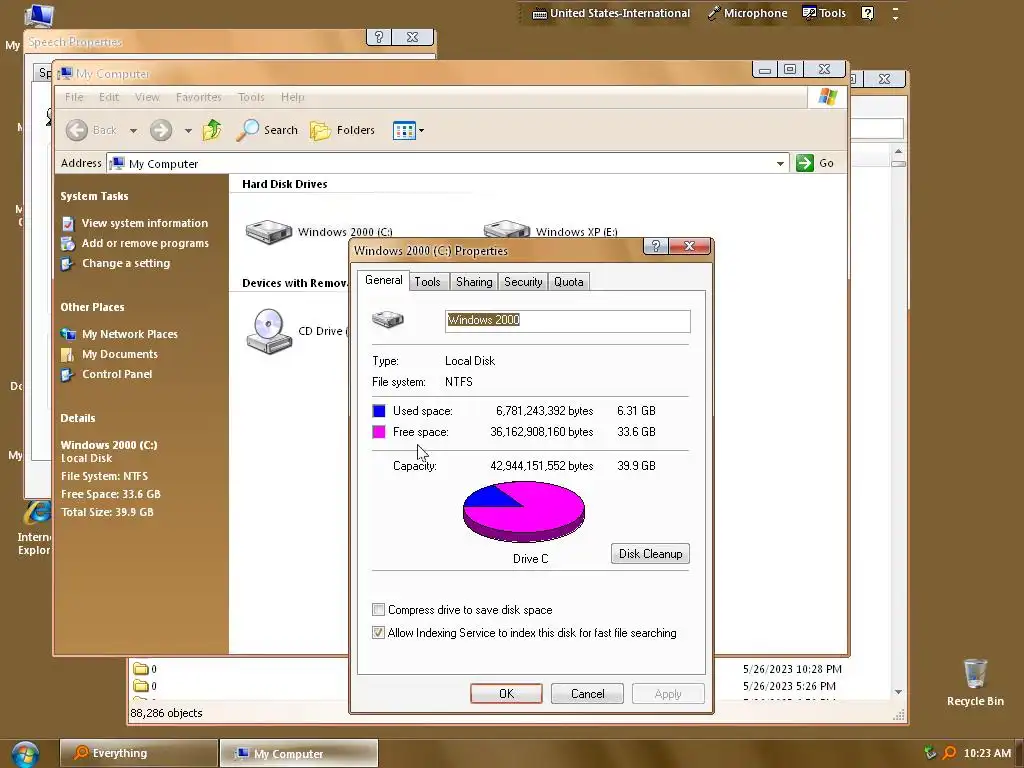
Task: Open Search in My Computer toolbar
Action: (x=266, y=130)
